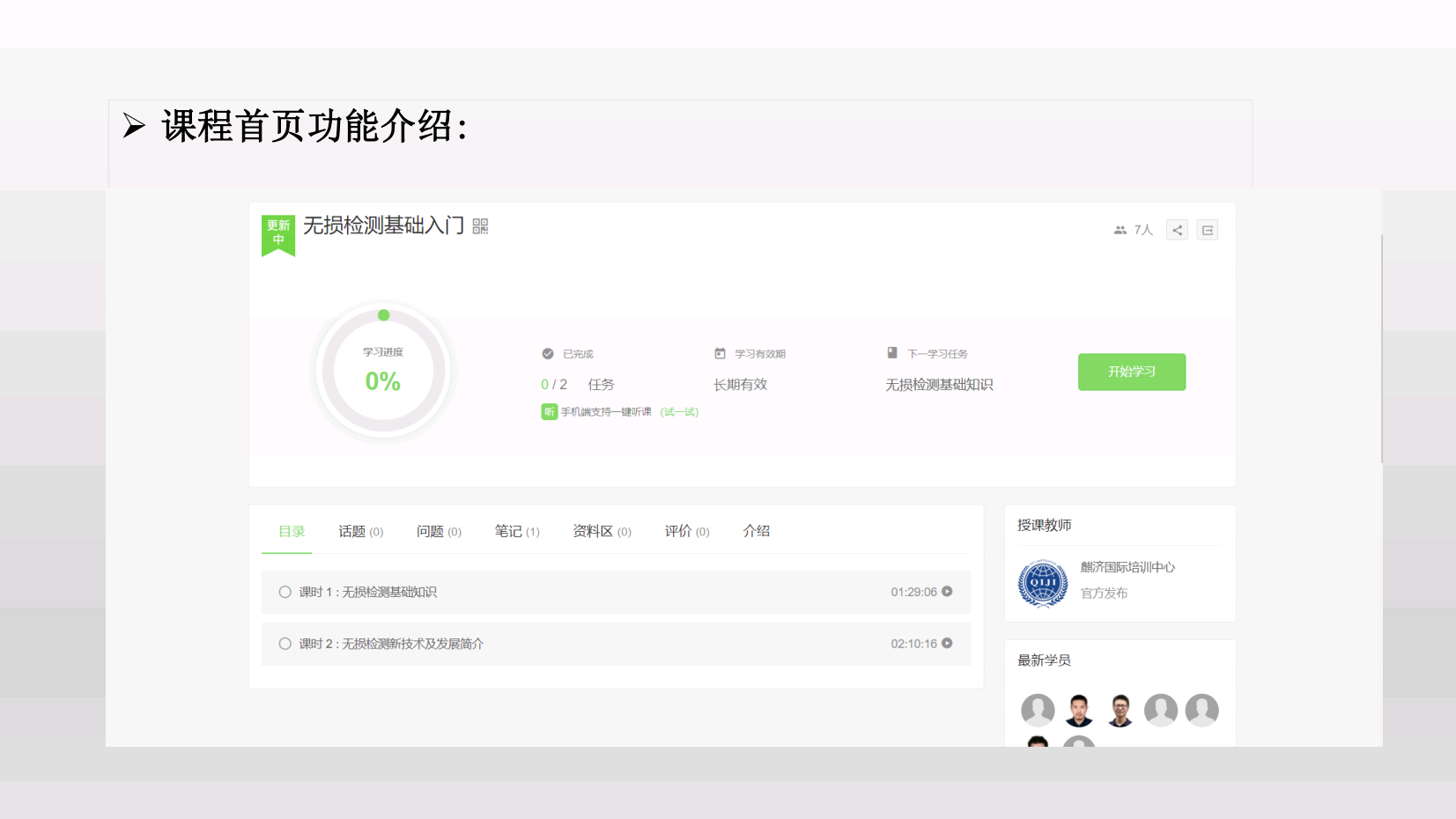The image size is (1456, 819).
Task: Click the exit course icon at top right
Action: tap(1207, 230)
